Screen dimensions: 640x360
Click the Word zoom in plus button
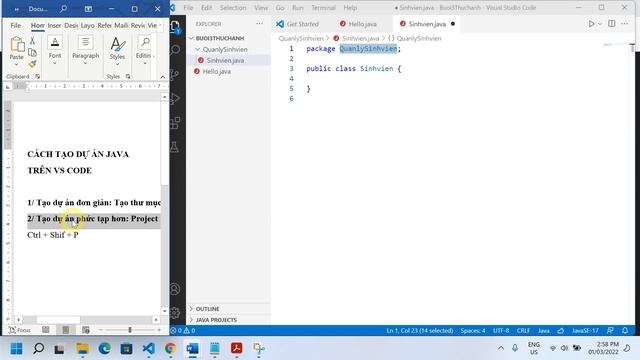pos(159,329)
